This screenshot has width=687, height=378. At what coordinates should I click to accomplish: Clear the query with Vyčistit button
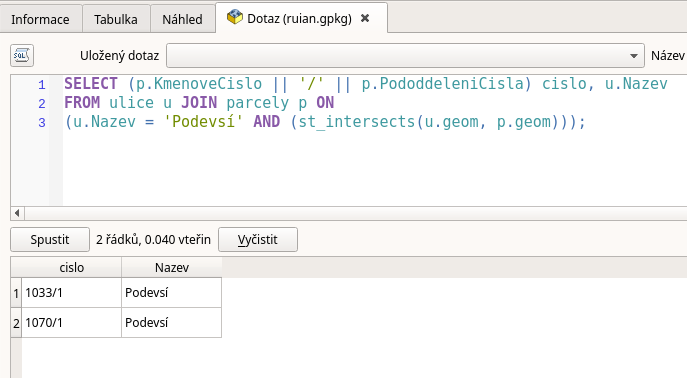(x=258, y=240)
